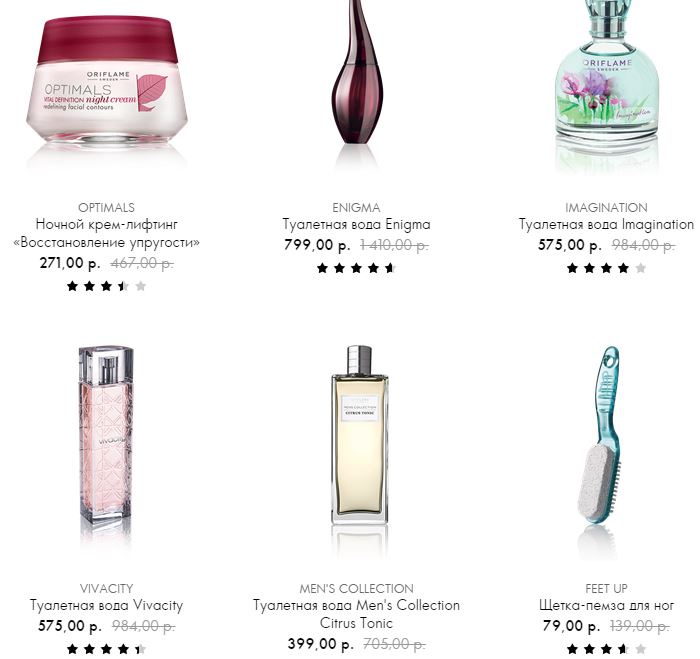Open the Feet Up pumice brush image

coord(600,446)
